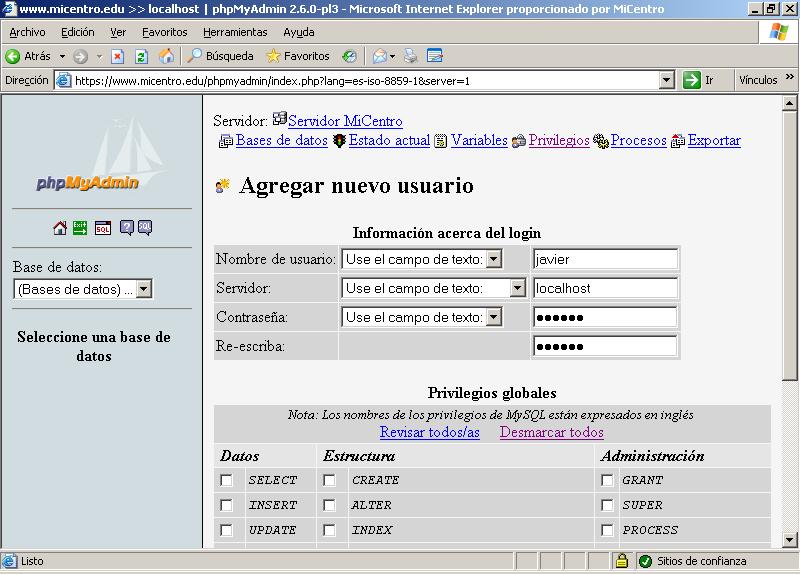Image resolution: width=800 pixels, height=574 pixels.
Task: Open the Servidor MiCentro link
Action: [x=345, y=121]
